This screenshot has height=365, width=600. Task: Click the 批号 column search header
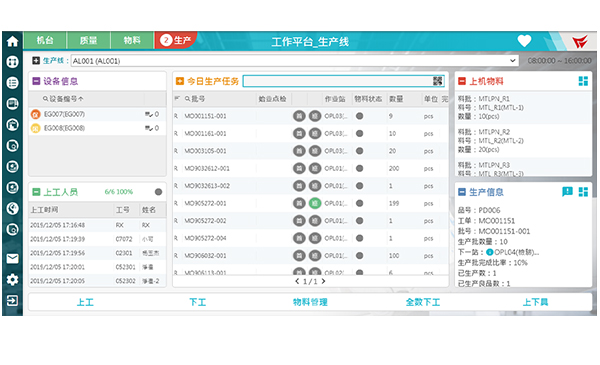[195, 99]
